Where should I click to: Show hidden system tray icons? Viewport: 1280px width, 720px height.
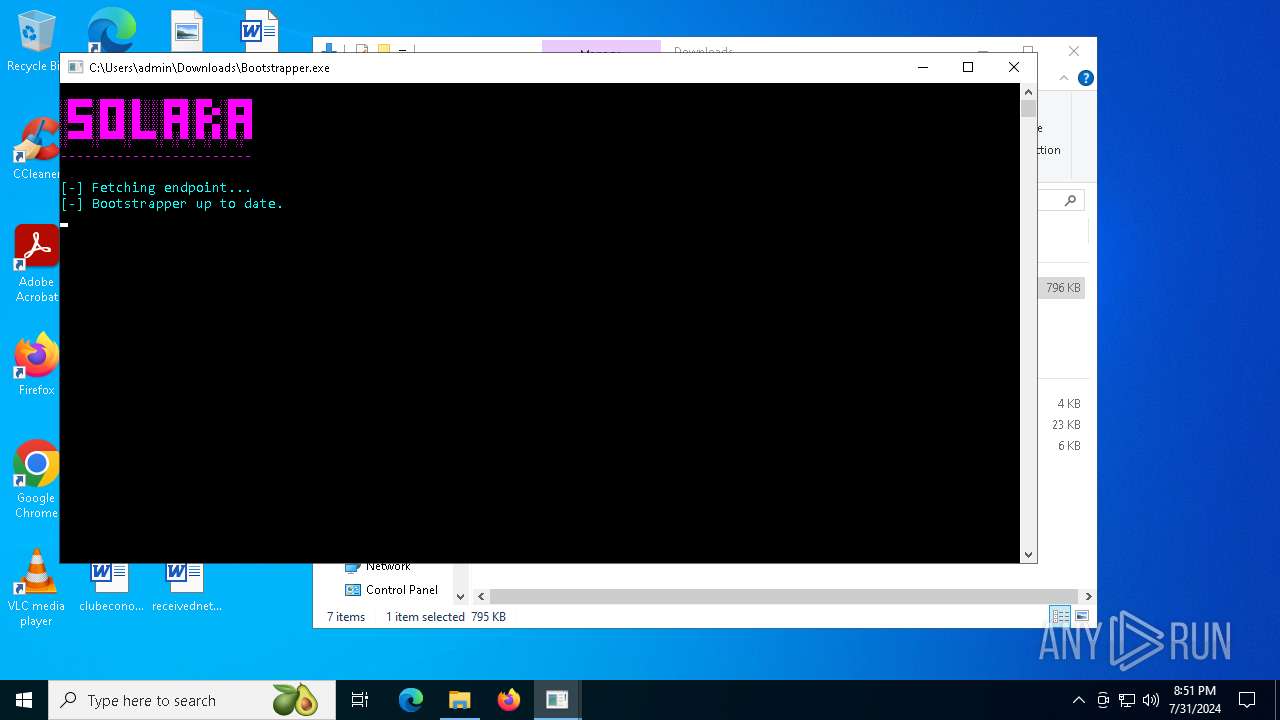point(1078,700)
